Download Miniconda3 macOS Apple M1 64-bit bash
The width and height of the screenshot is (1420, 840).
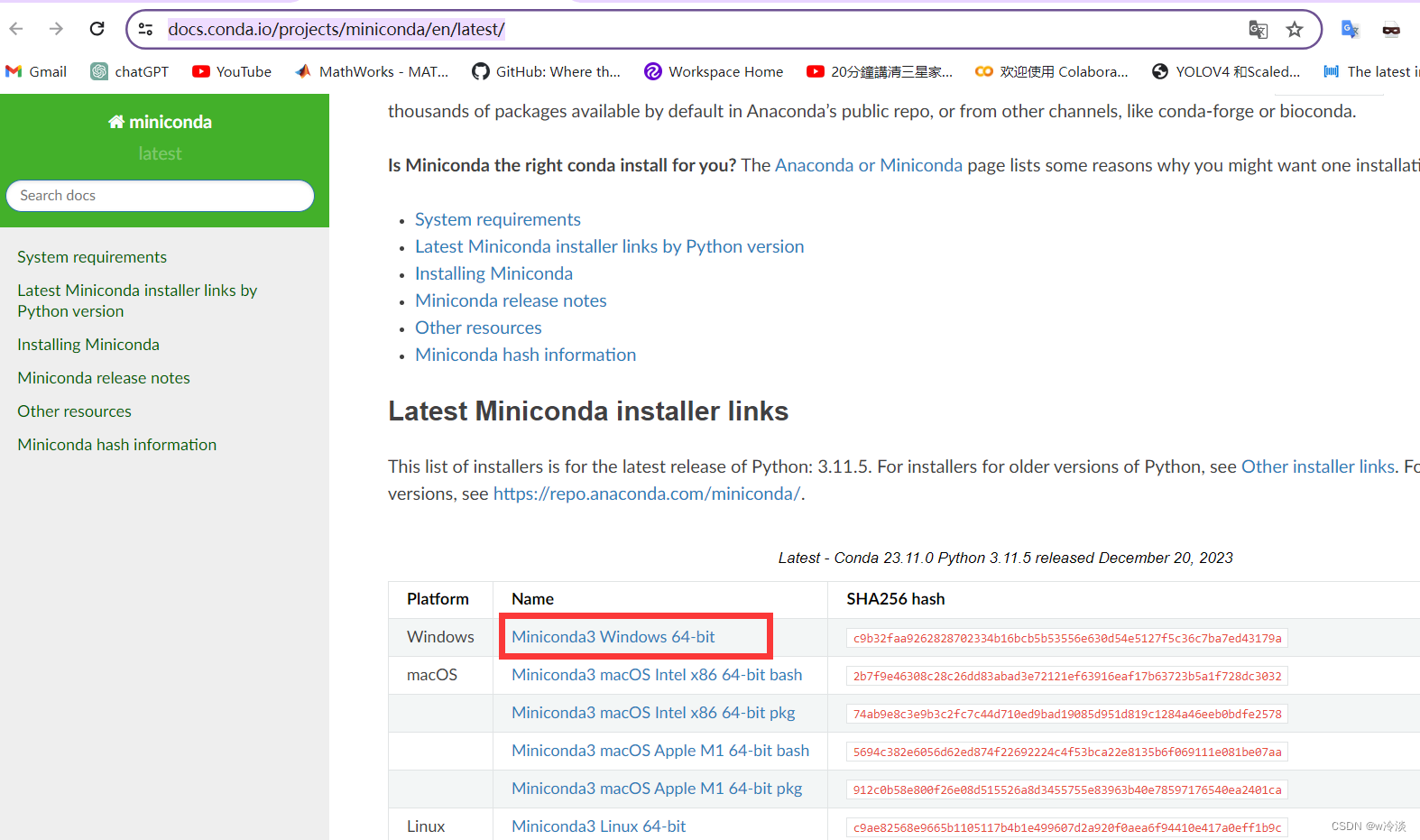660,751
